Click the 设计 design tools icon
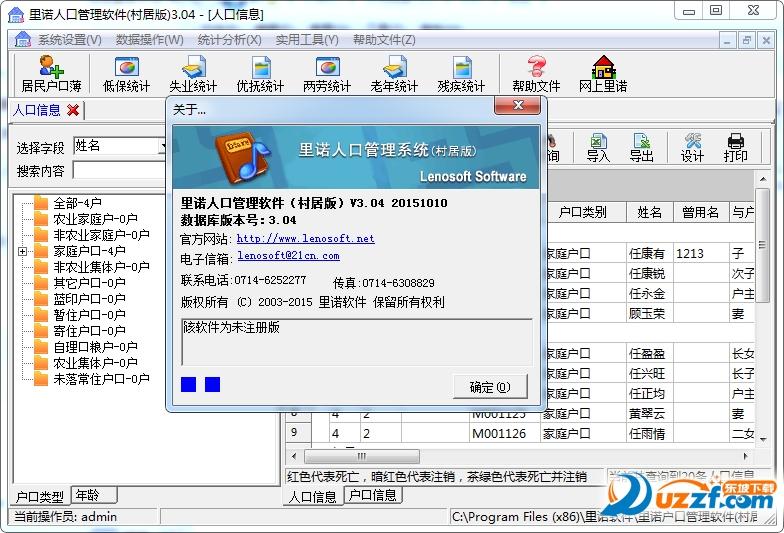 click(x=692, y=148)
